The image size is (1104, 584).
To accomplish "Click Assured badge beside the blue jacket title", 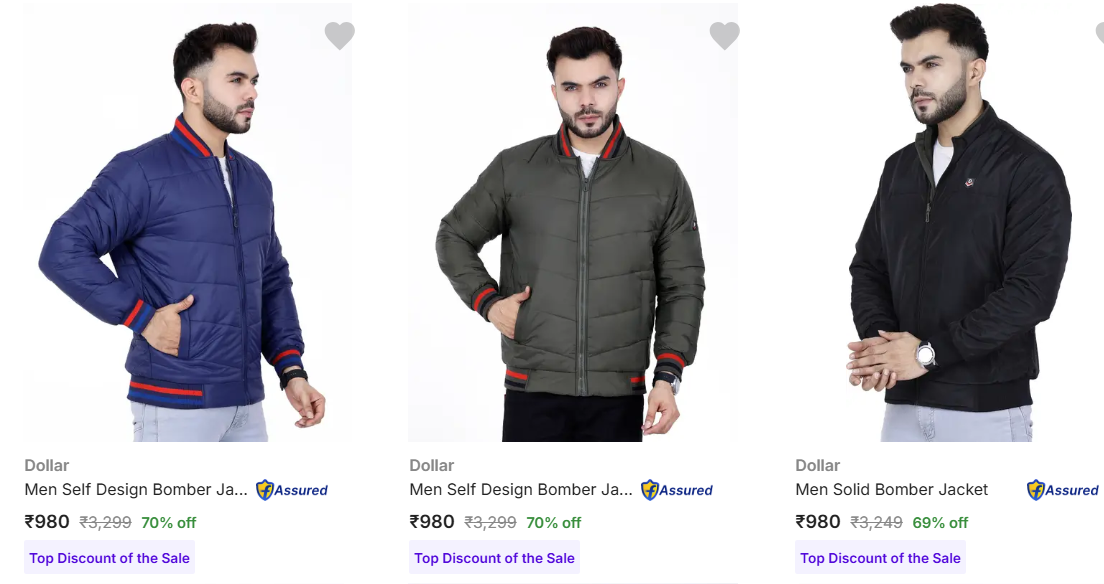I will point(292,490).
